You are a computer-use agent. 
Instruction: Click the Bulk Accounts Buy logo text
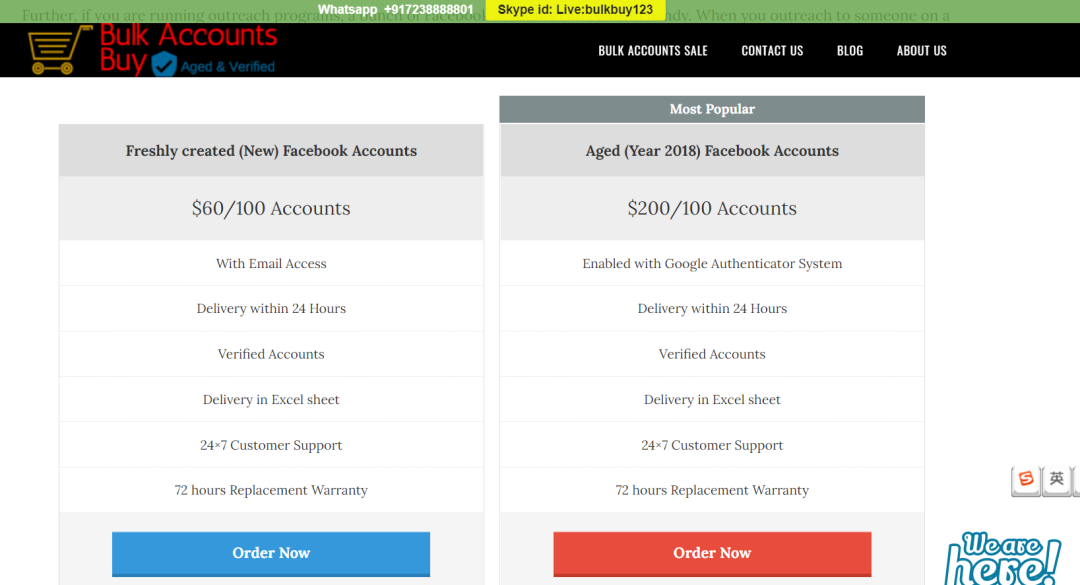188,48
